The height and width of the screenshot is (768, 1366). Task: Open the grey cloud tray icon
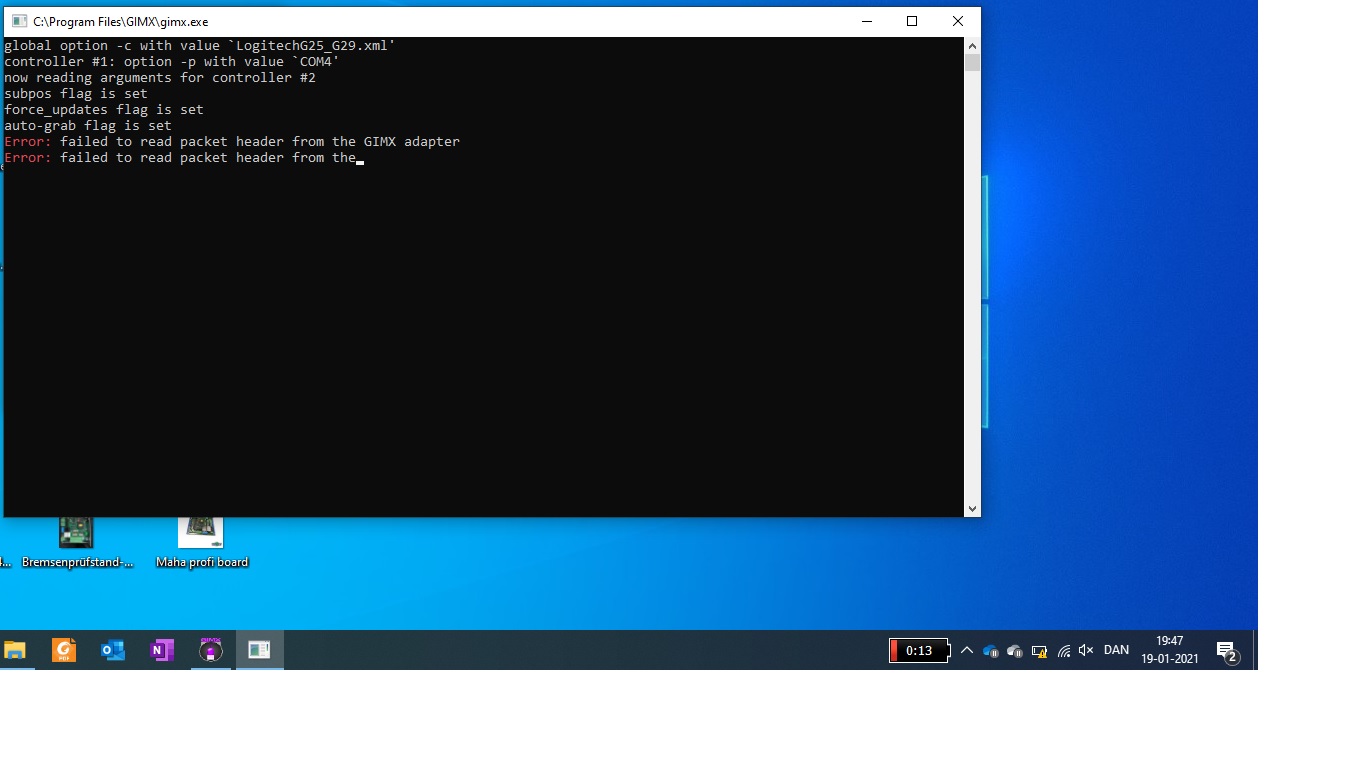tap(1015, 651)
